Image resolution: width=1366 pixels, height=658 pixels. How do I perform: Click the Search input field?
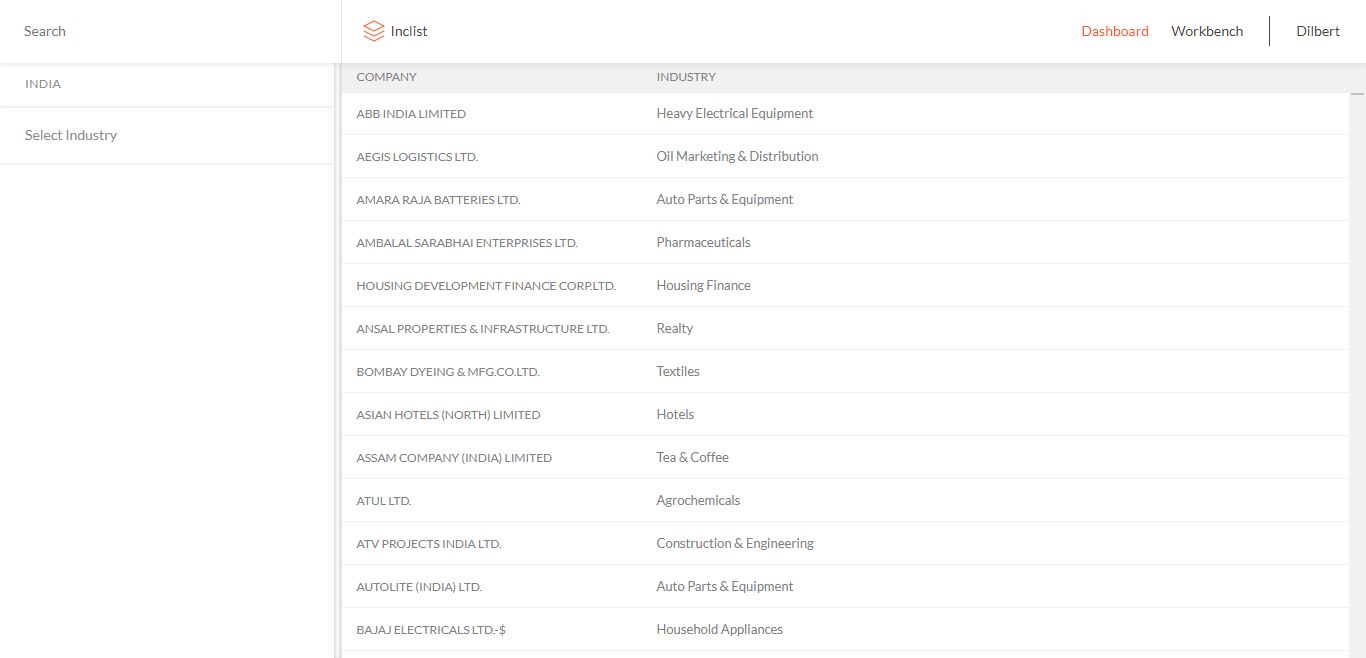coord(170,31)
